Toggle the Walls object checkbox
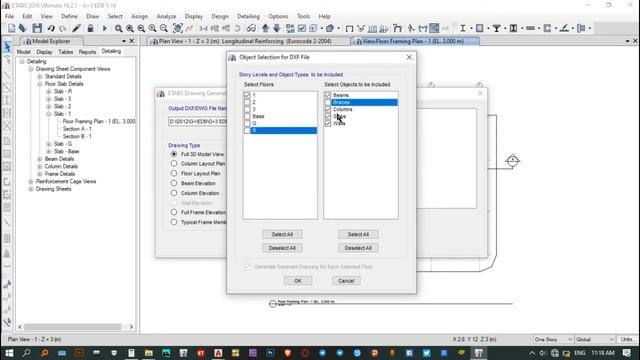Screen dimensions: 640x360 [328, 123]
